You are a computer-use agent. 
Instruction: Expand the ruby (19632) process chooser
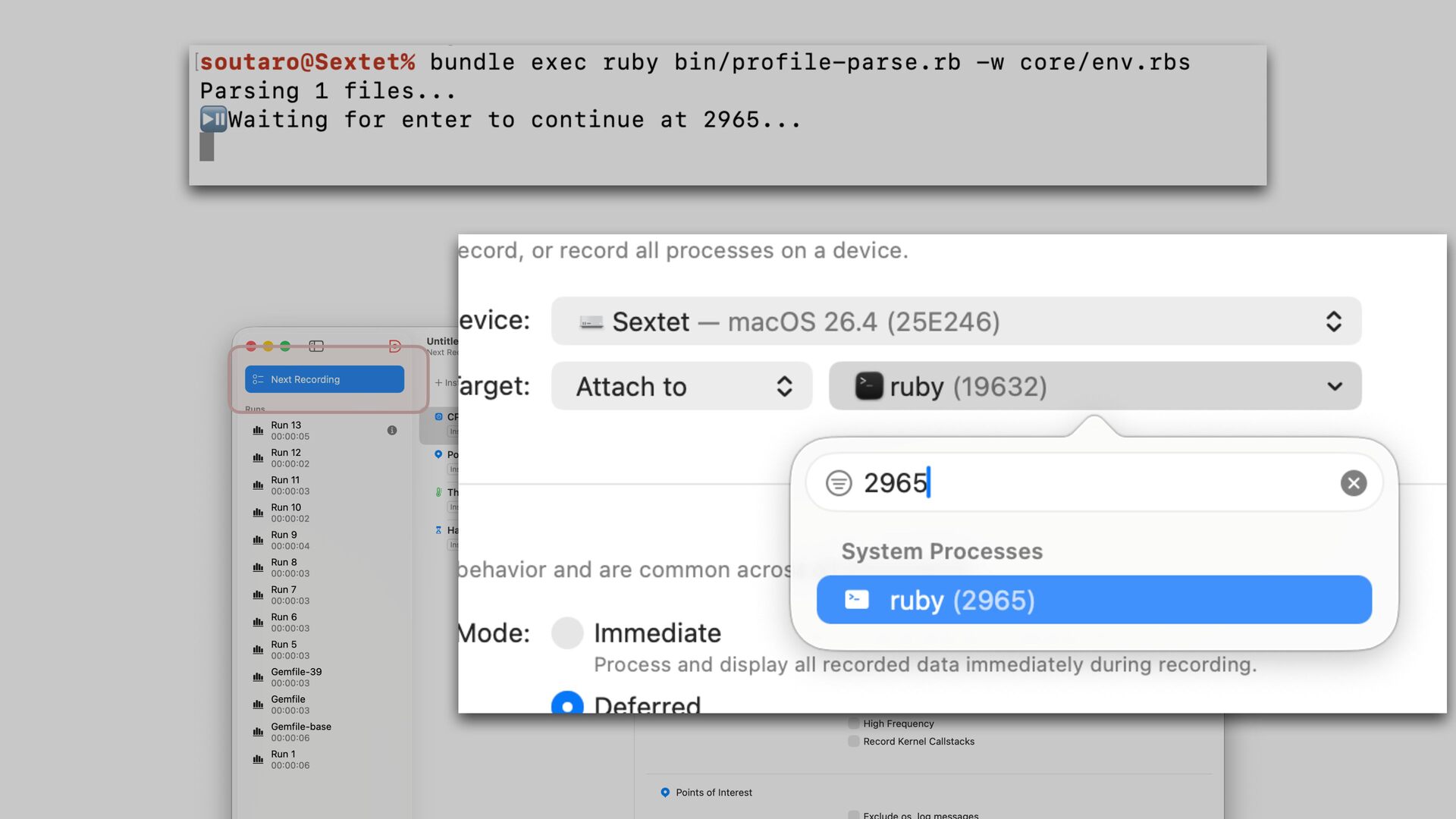[1094, 387]
